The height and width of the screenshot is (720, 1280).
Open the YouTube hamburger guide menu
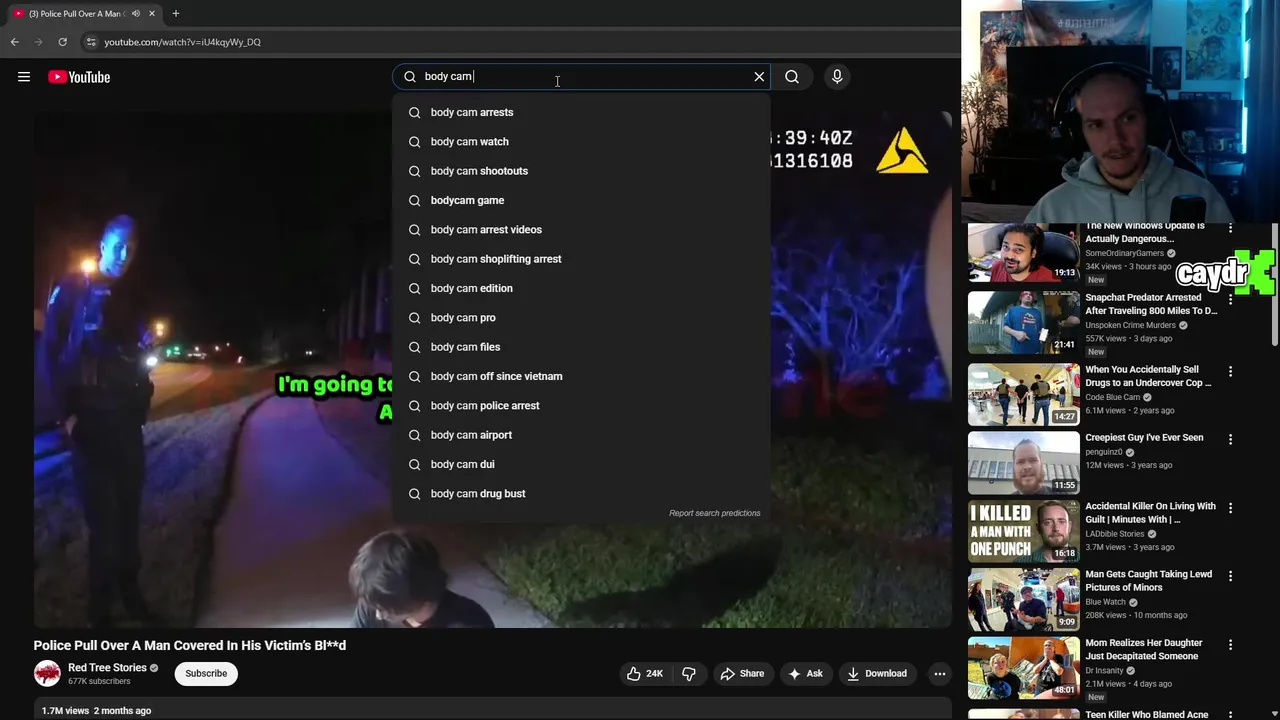click(24, 77)
